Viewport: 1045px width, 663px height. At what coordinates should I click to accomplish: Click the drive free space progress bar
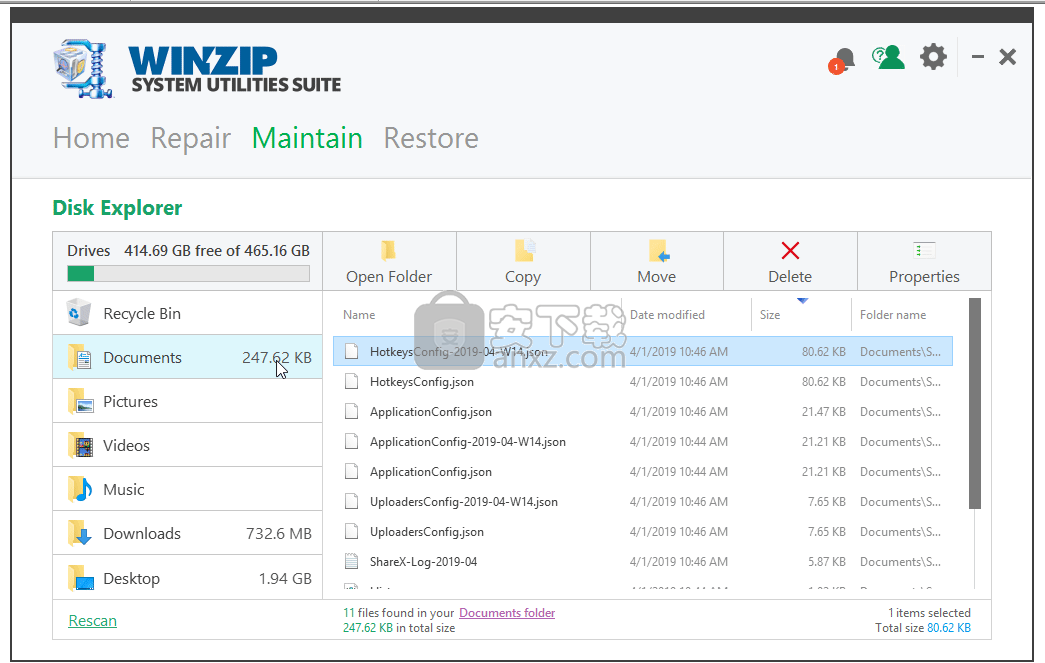(x=189, y=274)
